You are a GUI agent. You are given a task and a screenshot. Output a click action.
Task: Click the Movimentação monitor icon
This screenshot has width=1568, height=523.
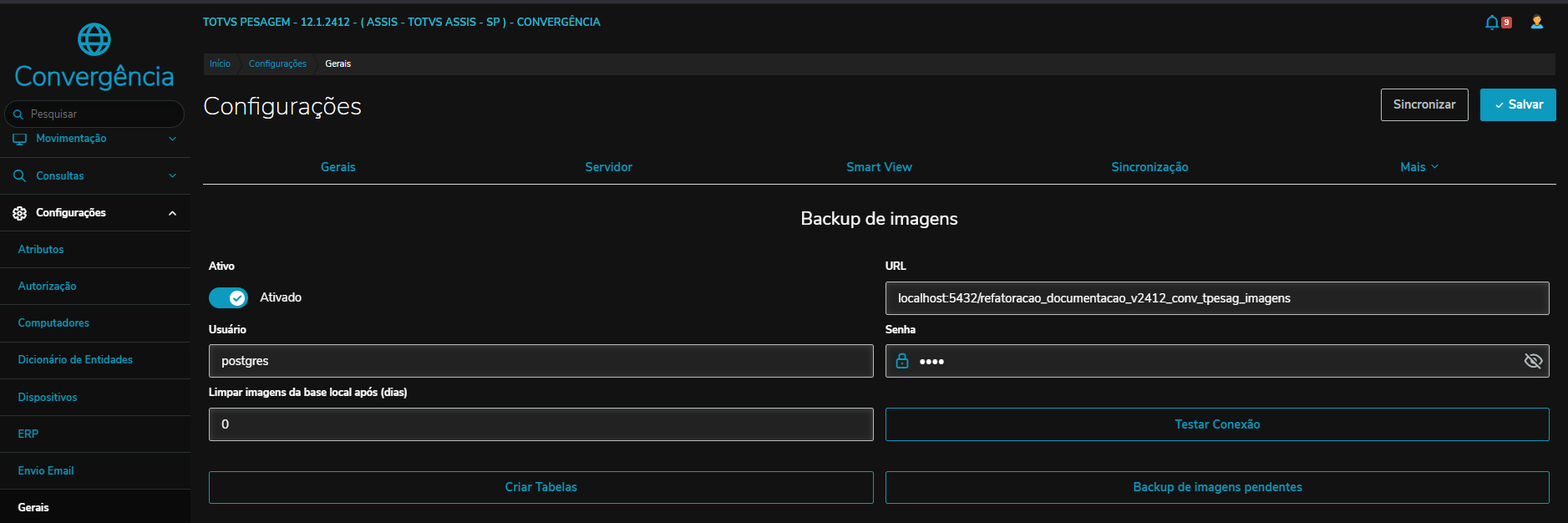point(19,139)
